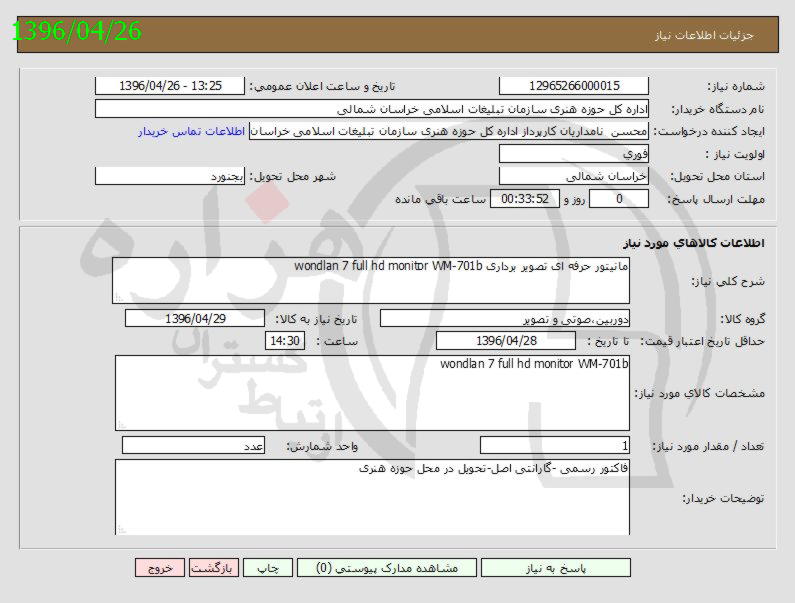The image size is (795, 603).
Task: Click the pink 'خروج' exit button
Action: click(160, 567)
